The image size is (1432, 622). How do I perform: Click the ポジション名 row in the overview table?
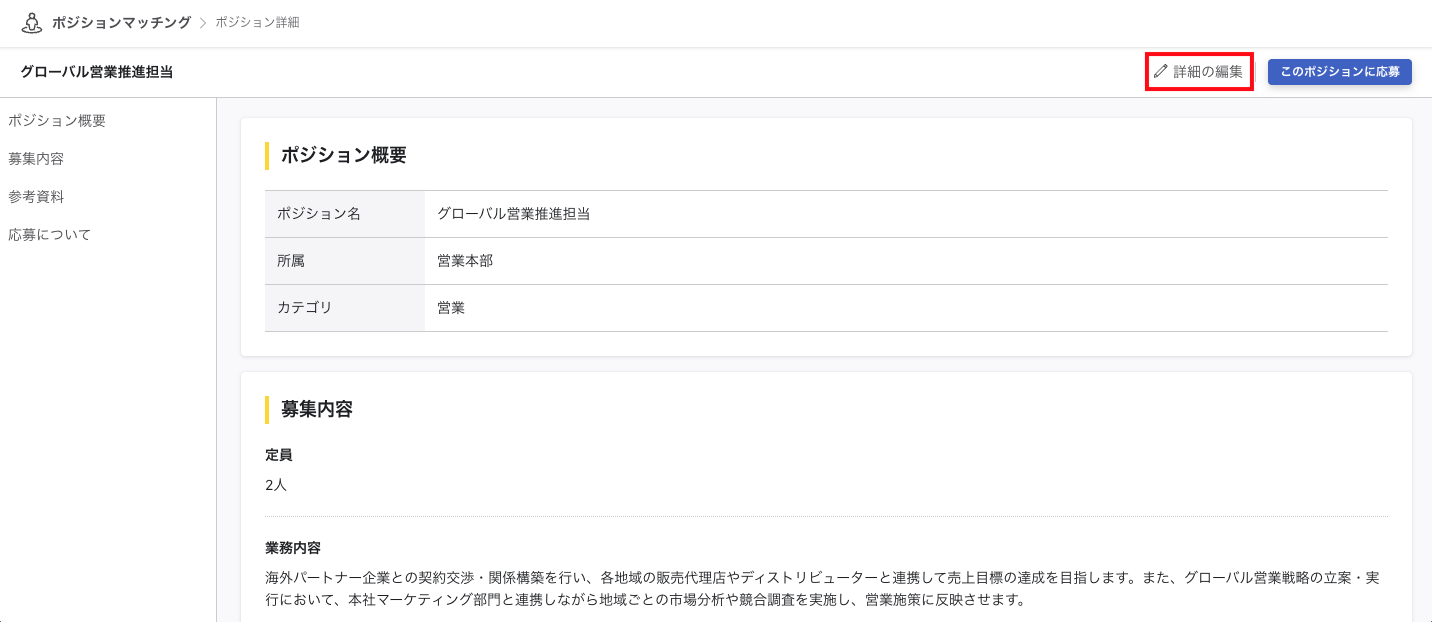point(318,213)
